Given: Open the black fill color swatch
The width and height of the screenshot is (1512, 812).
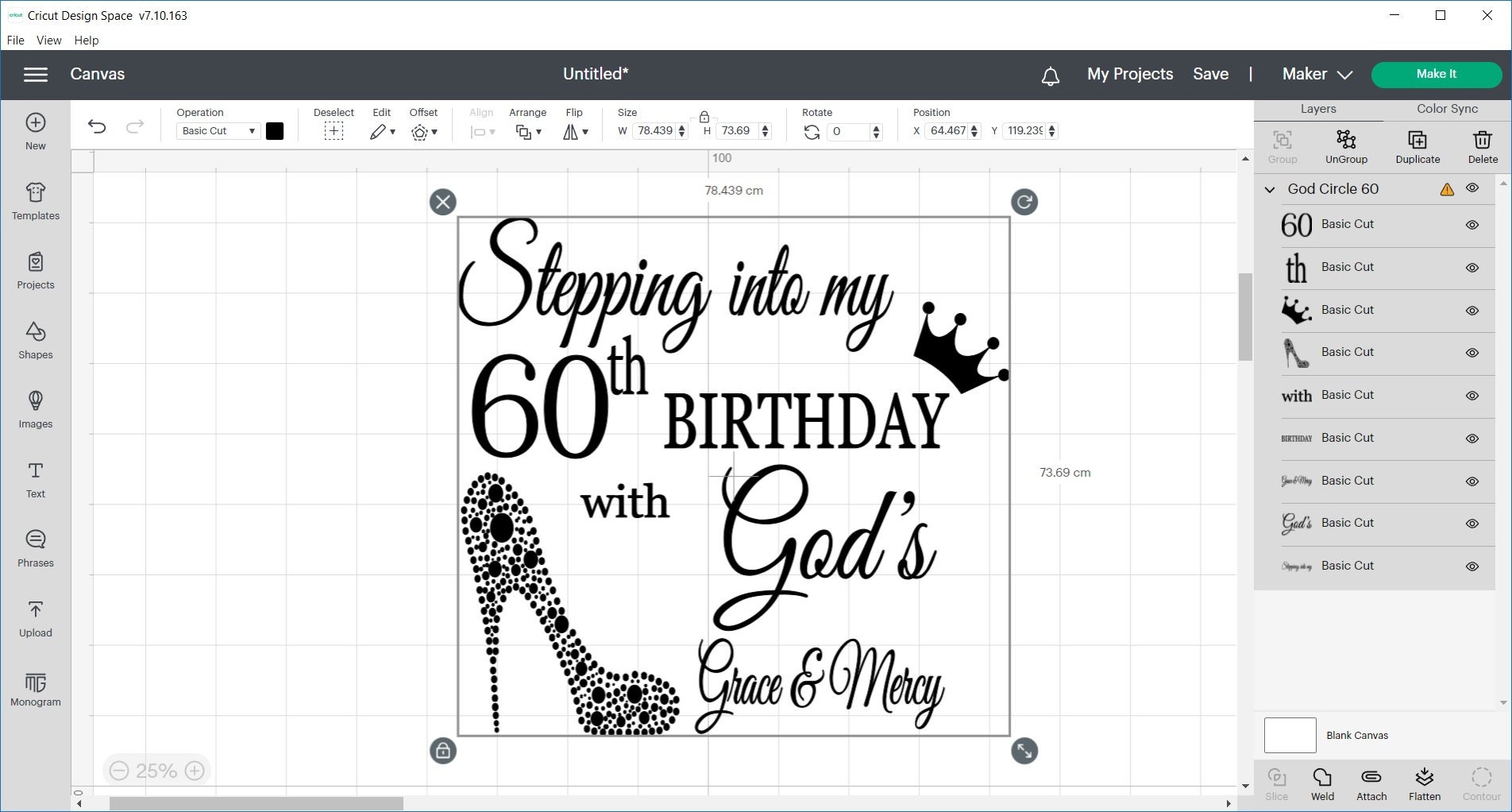Looking at the screenshot, I should [274, 130].
